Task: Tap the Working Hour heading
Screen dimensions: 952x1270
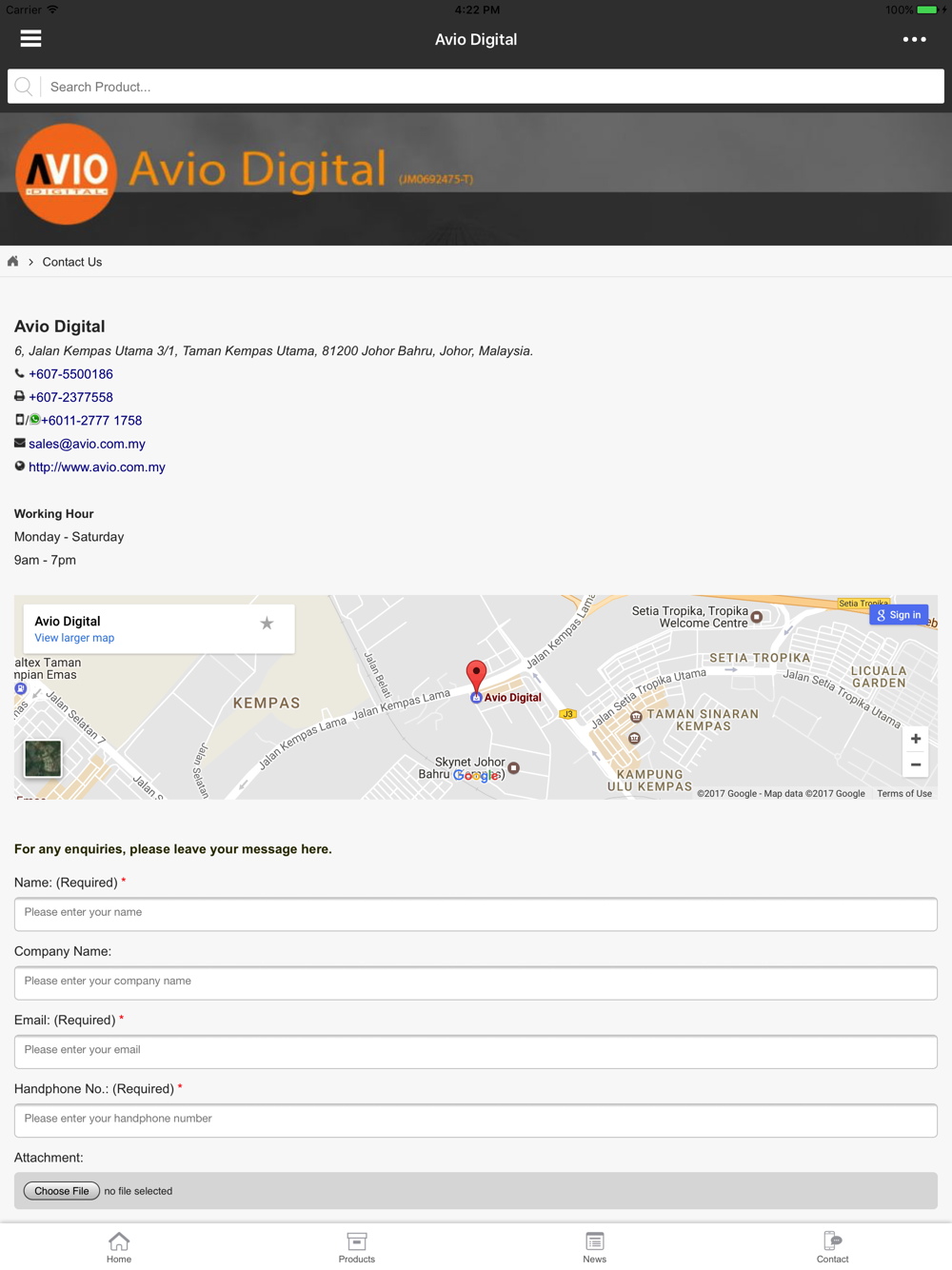Action: 53,513
